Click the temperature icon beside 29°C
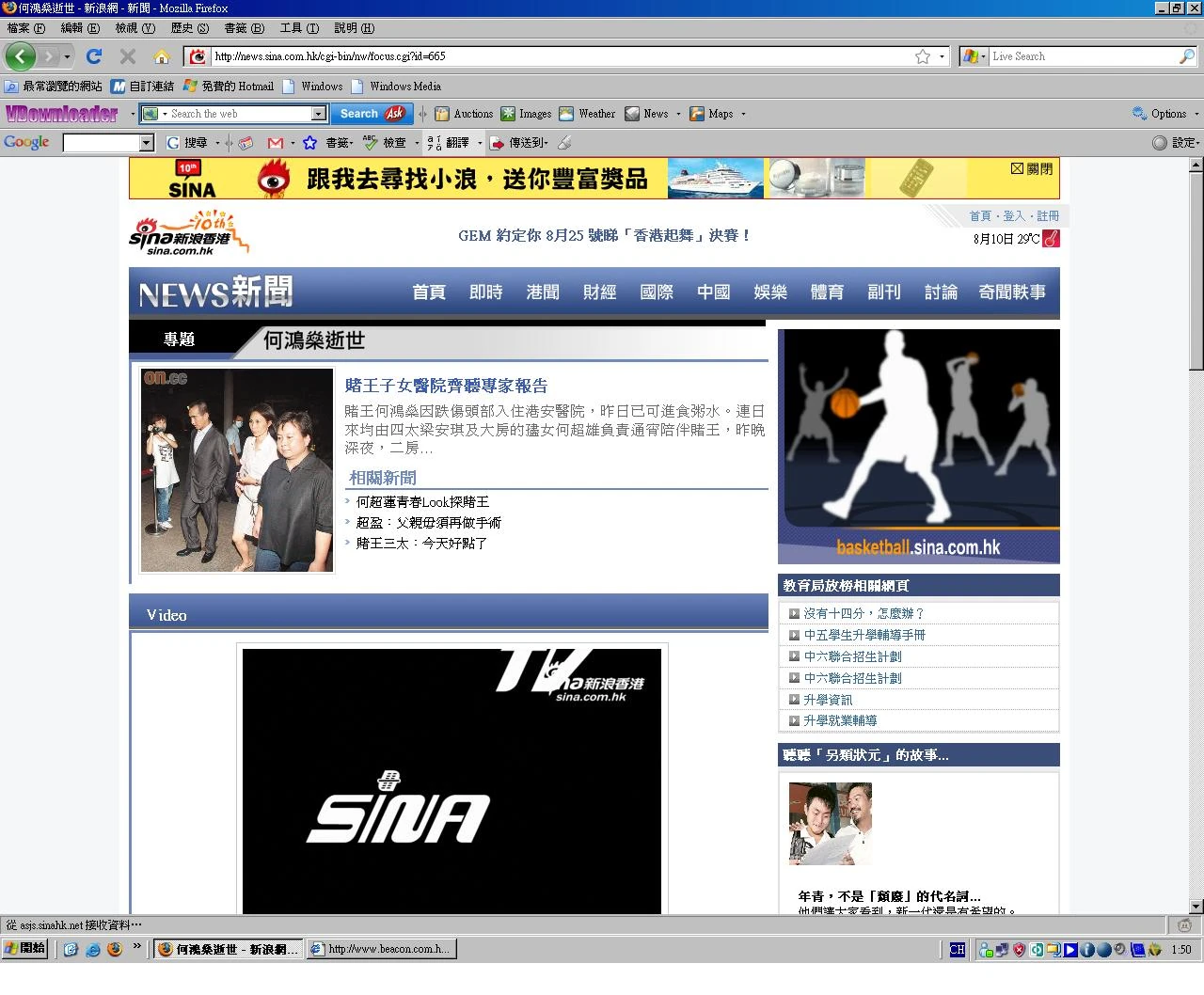The height and width of the screenshot is (995, 1204). (x=1051, y=239)
